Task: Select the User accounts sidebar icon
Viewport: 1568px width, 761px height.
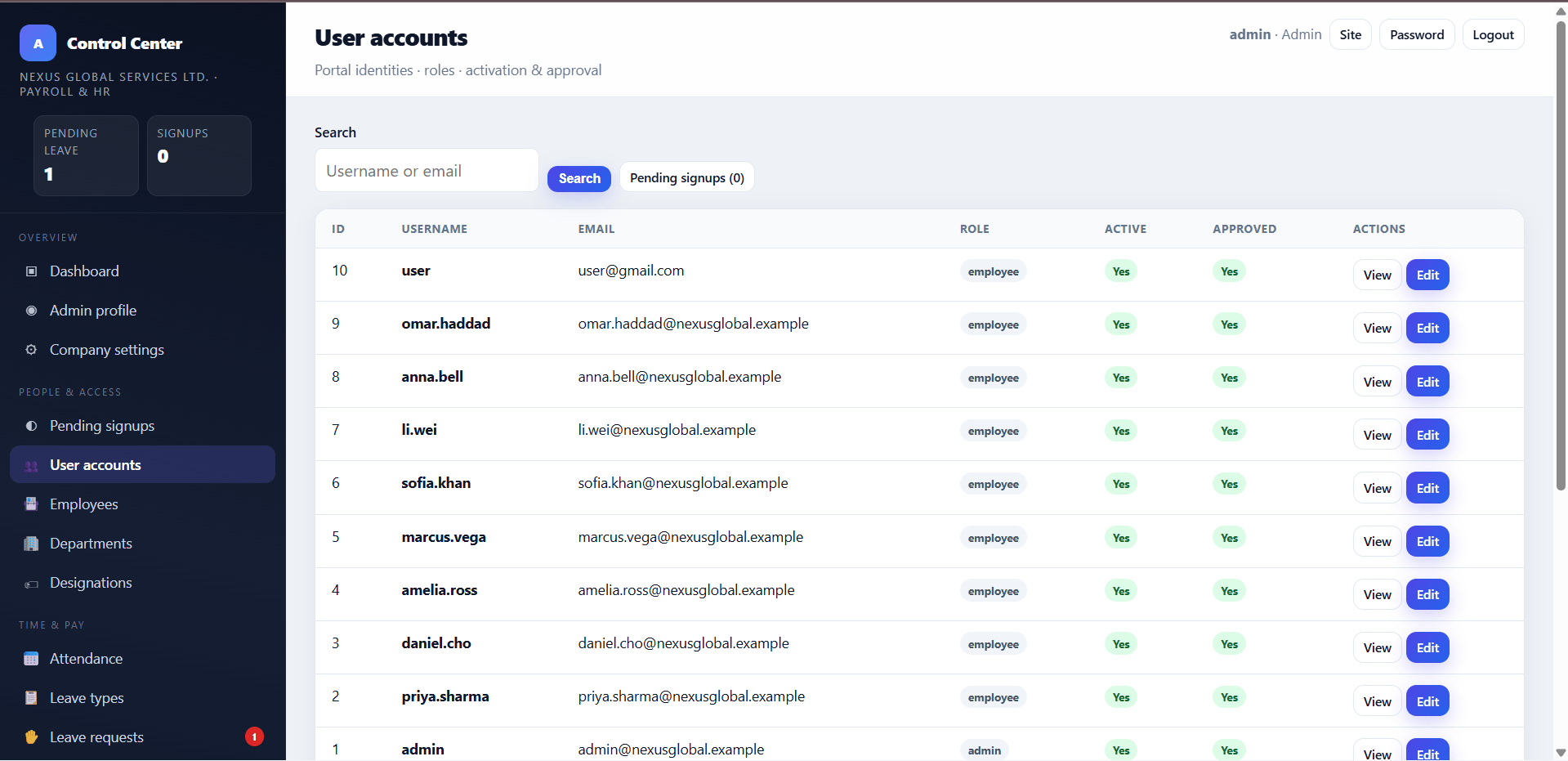Action: [x=31, y=465]
